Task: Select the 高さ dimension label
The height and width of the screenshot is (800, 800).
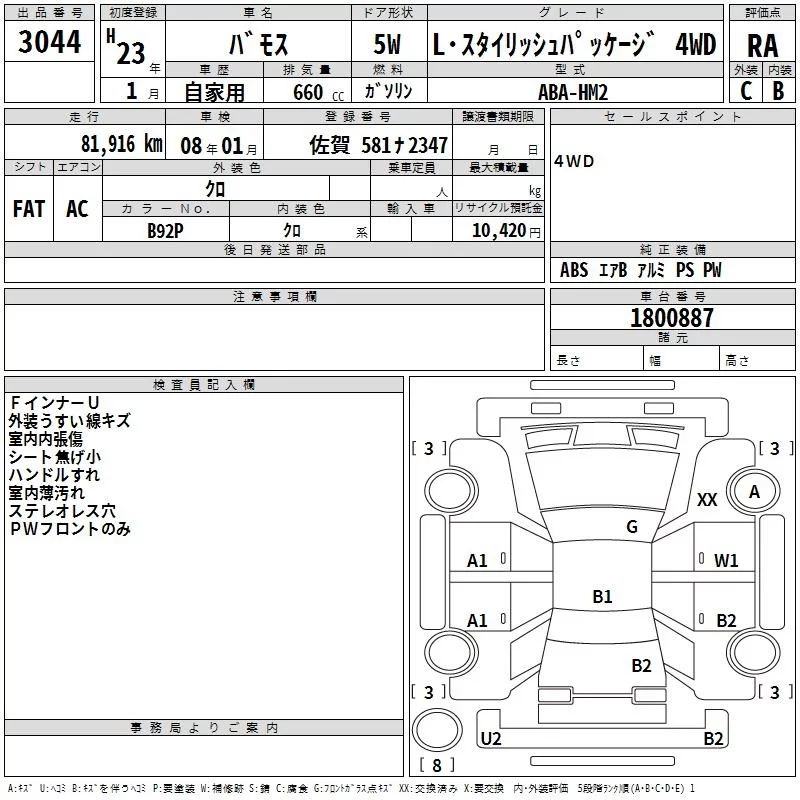Action: [x=737, y=361]
